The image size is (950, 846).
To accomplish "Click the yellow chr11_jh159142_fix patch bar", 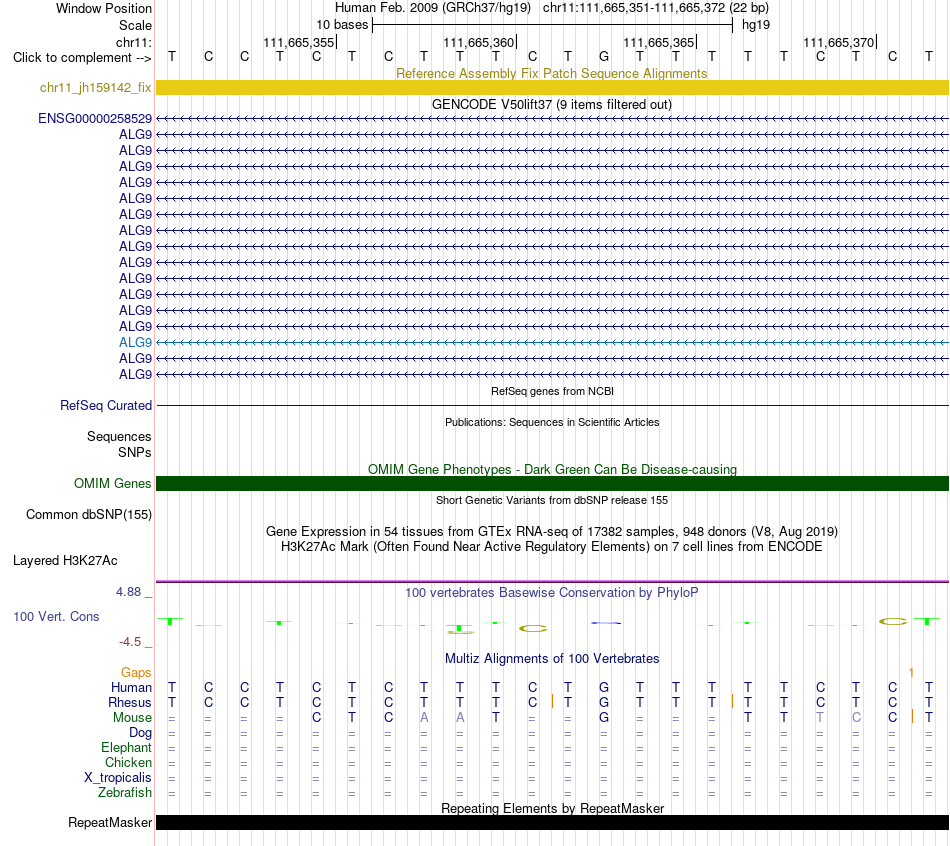I will click(552, 87).
